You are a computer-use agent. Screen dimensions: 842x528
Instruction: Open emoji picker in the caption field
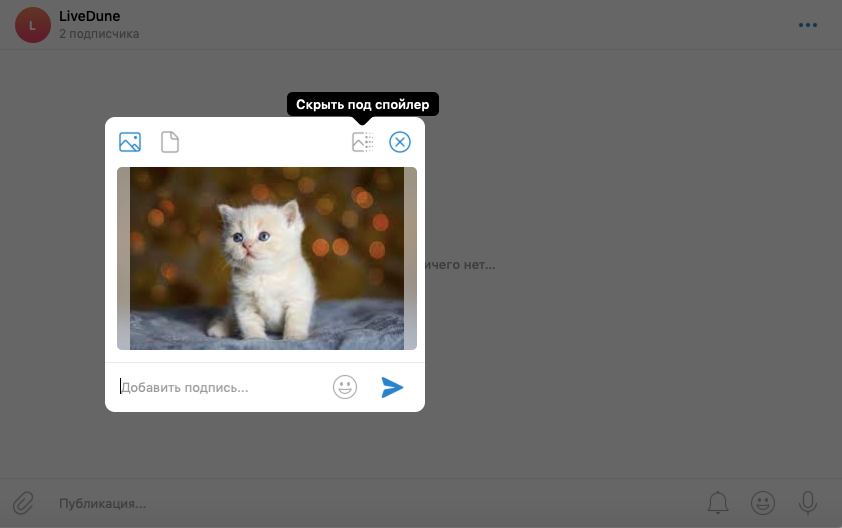345,387
